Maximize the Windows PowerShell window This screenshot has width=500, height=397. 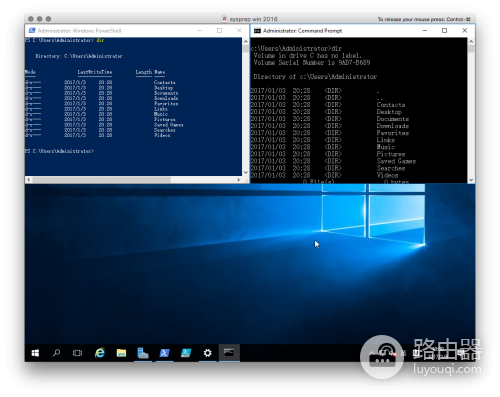(x=219, y=31)
